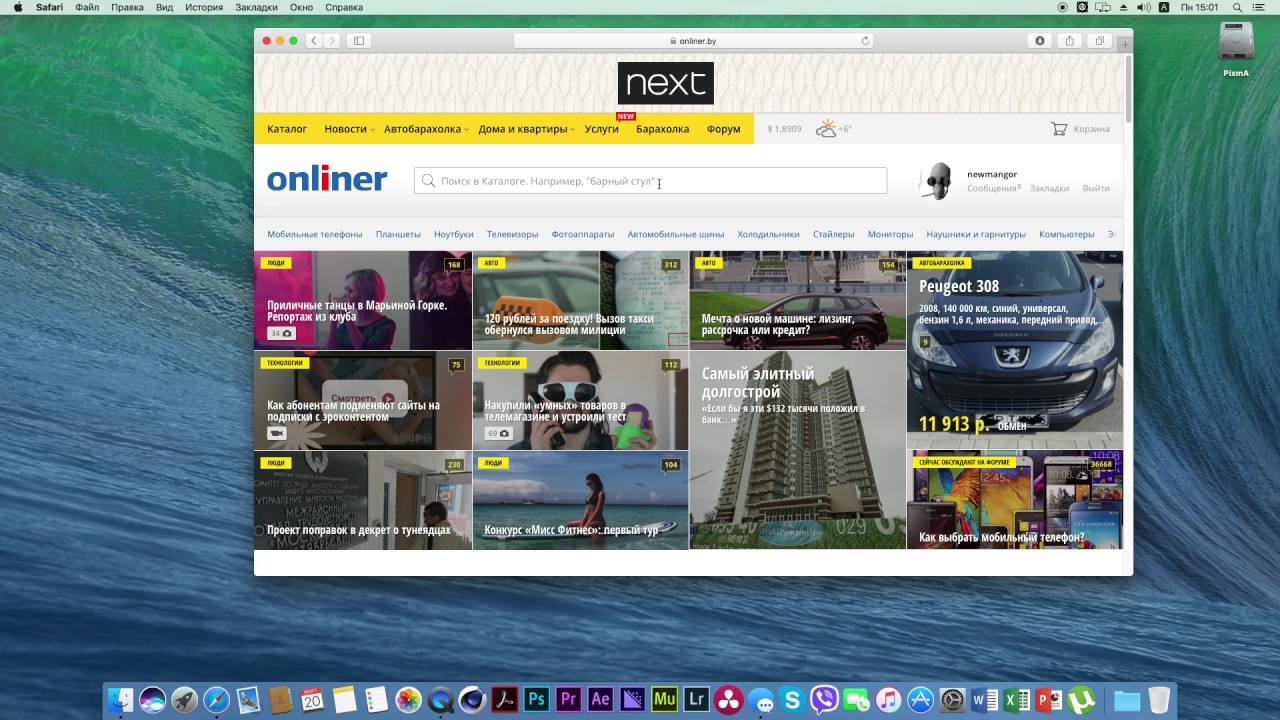Open the Файл menu in Safari
This screenshot has width=1280, height=720.
click(x=87, y=7)
